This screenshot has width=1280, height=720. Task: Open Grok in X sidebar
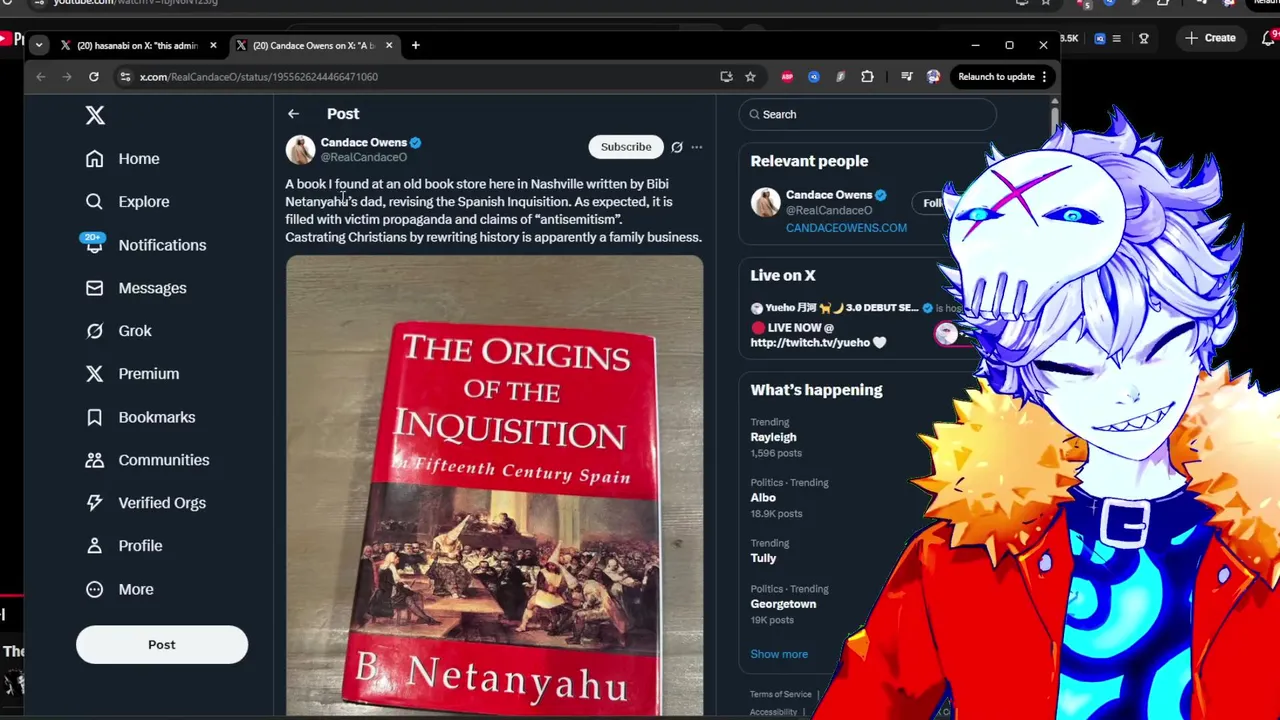[x=118, y=331]
